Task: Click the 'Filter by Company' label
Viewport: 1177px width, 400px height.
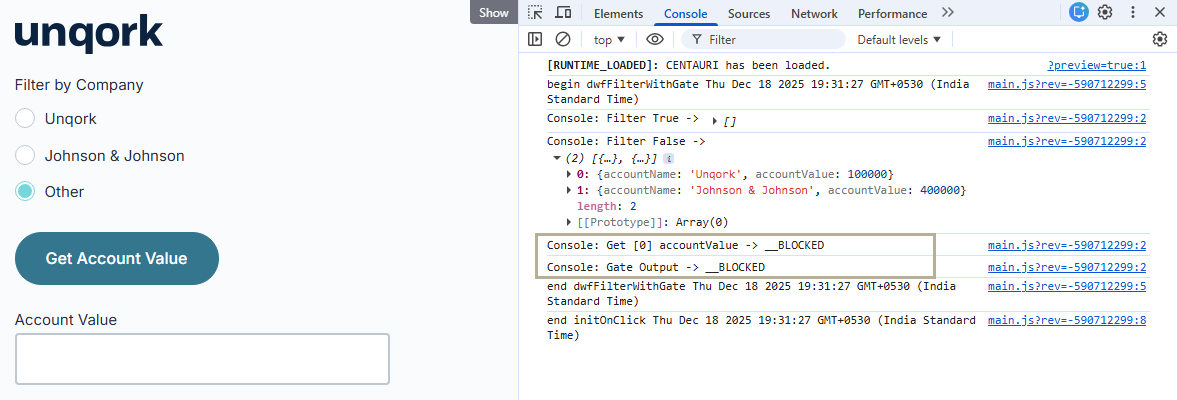Action: click(x=79, y=85)
